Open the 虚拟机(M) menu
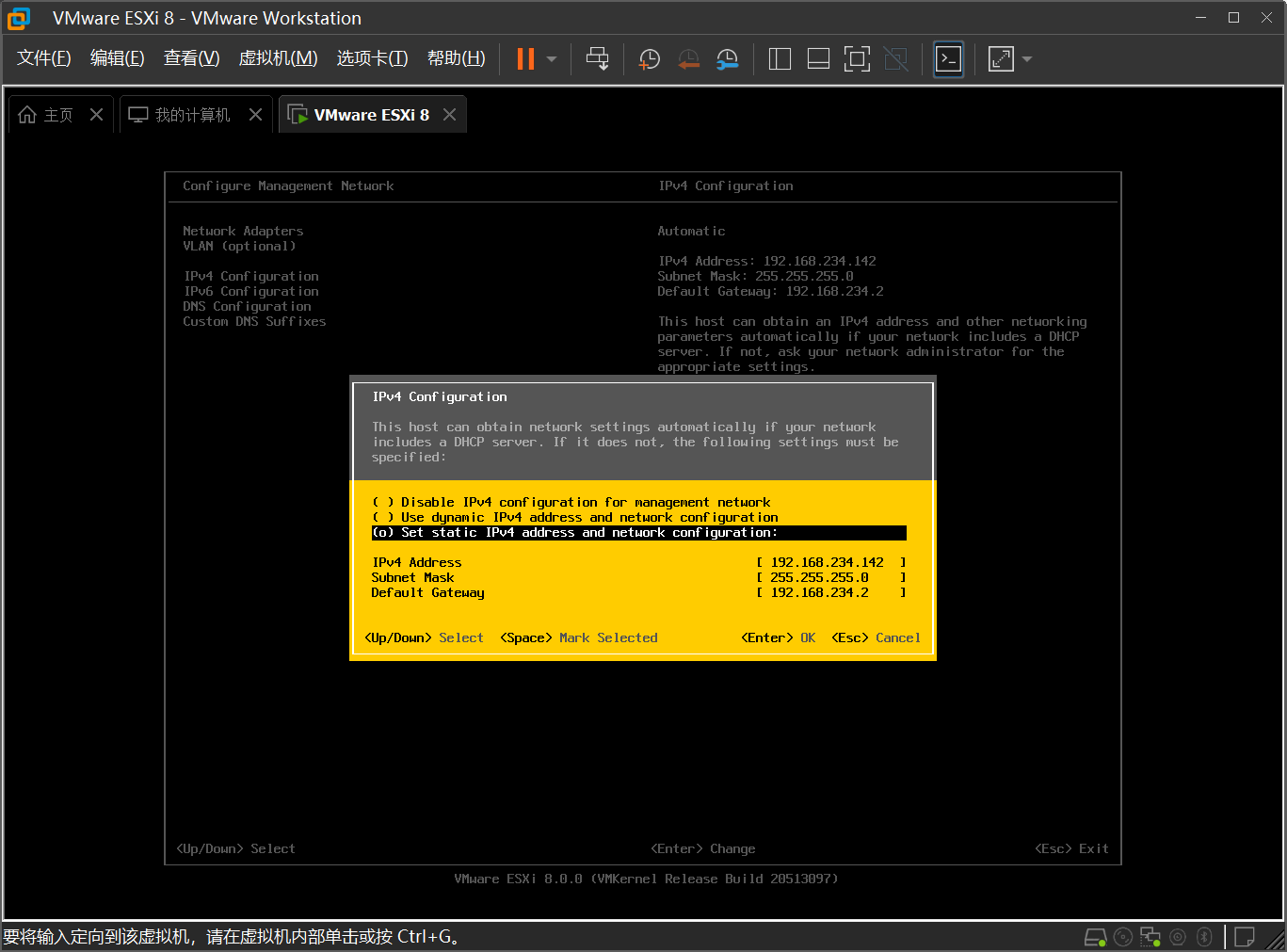Image resolution: width=1287 pixels, height=952 pixels. [279, 58]
